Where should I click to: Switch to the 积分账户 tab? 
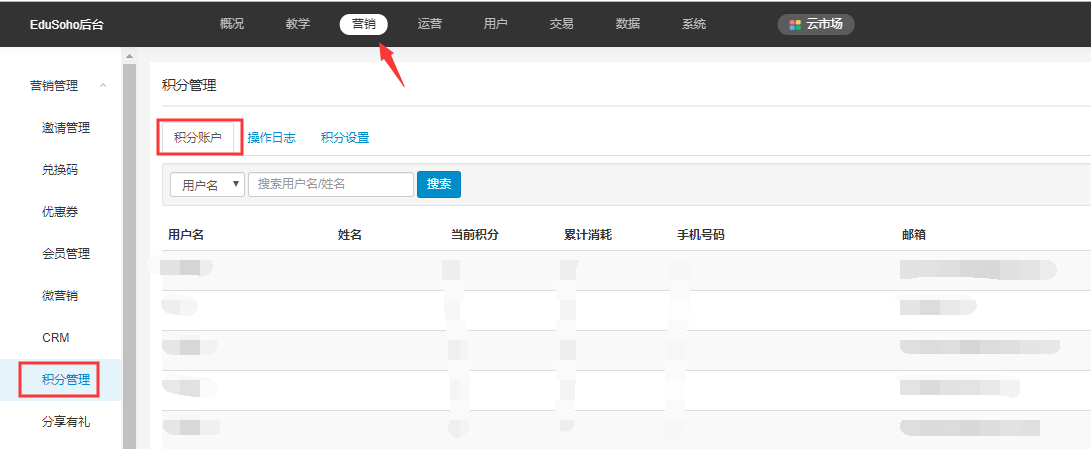198,138
